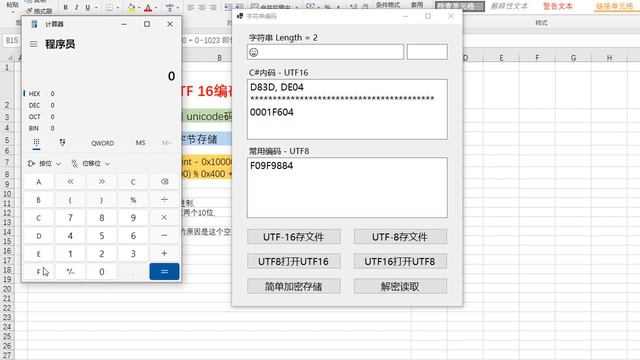
Task: Select column G header in Excel
Action: click(x=573, y=58)
